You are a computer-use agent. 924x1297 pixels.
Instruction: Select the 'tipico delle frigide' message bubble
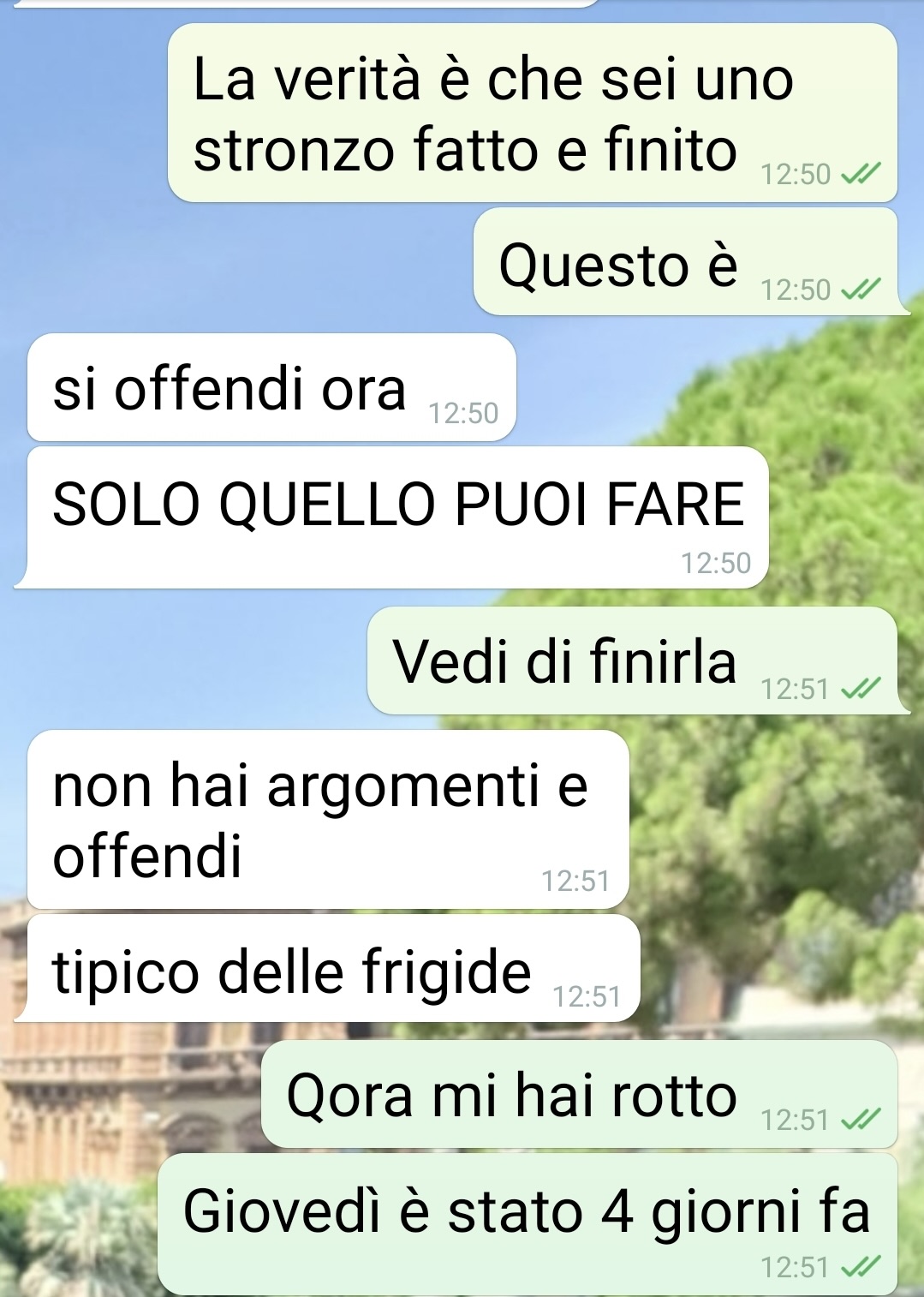[x=327, y=968]
